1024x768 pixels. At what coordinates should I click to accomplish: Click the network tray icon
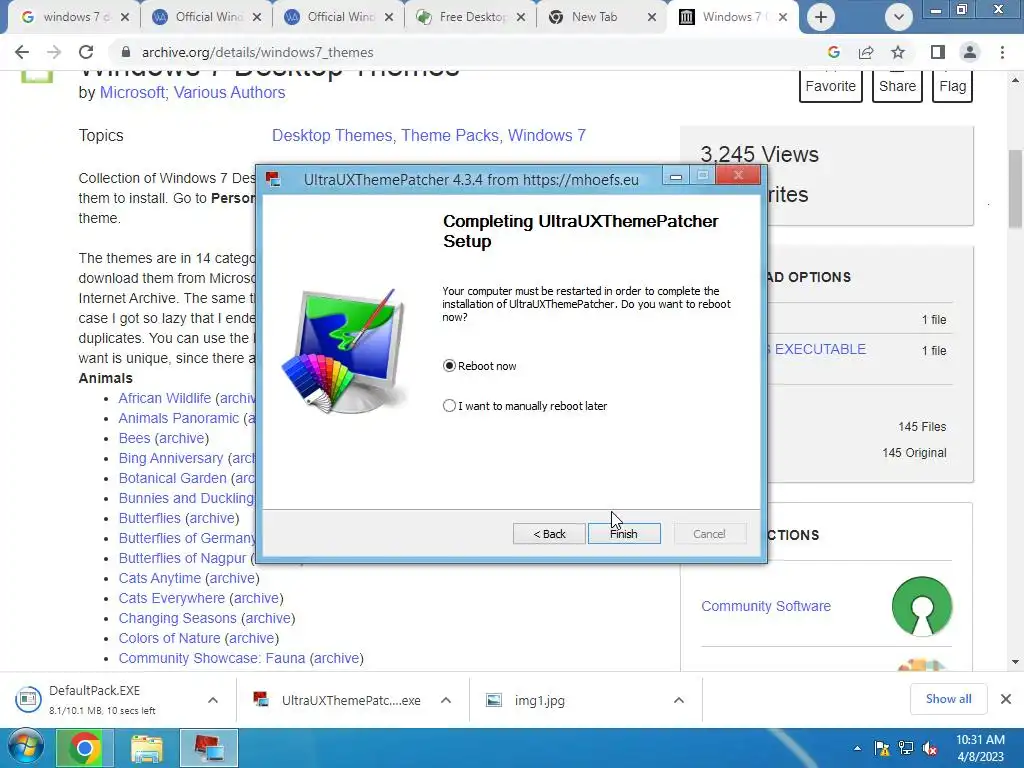click(x=906, y=748)
